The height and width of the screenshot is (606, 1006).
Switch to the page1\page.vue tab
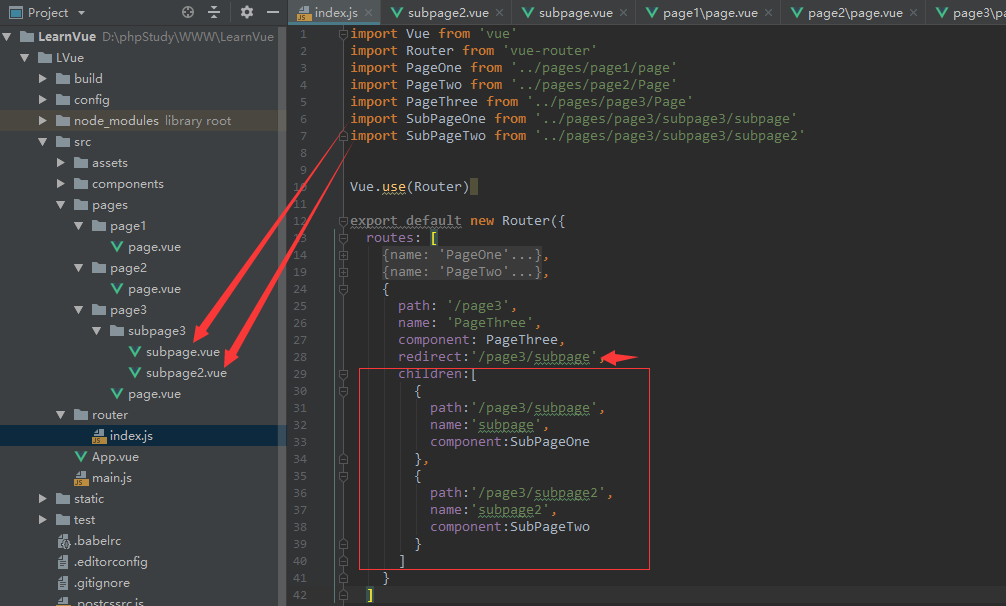[710, 13]
